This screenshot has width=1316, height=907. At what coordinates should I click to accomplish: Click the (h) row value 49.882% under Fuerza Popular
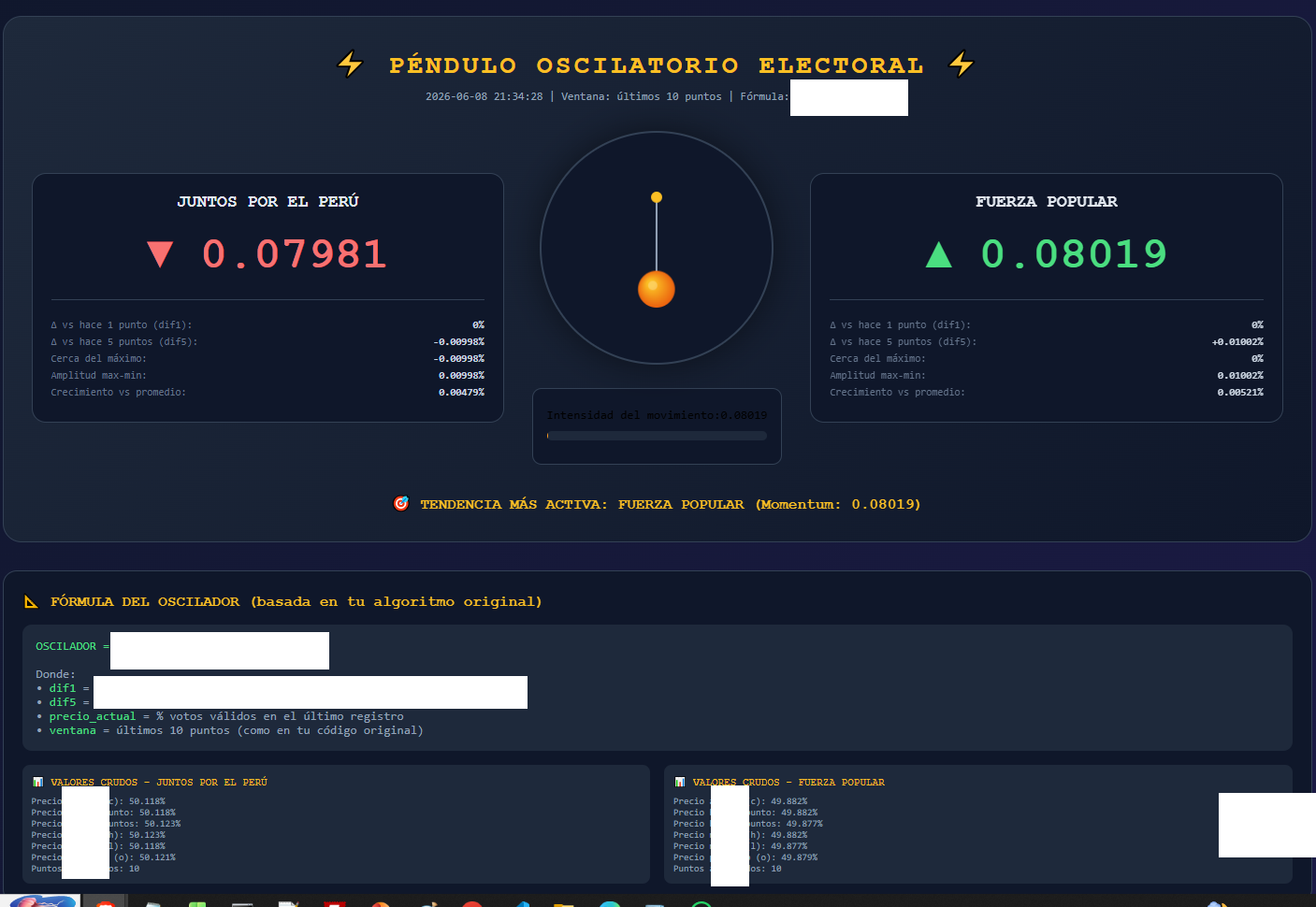tap(789, 835)
